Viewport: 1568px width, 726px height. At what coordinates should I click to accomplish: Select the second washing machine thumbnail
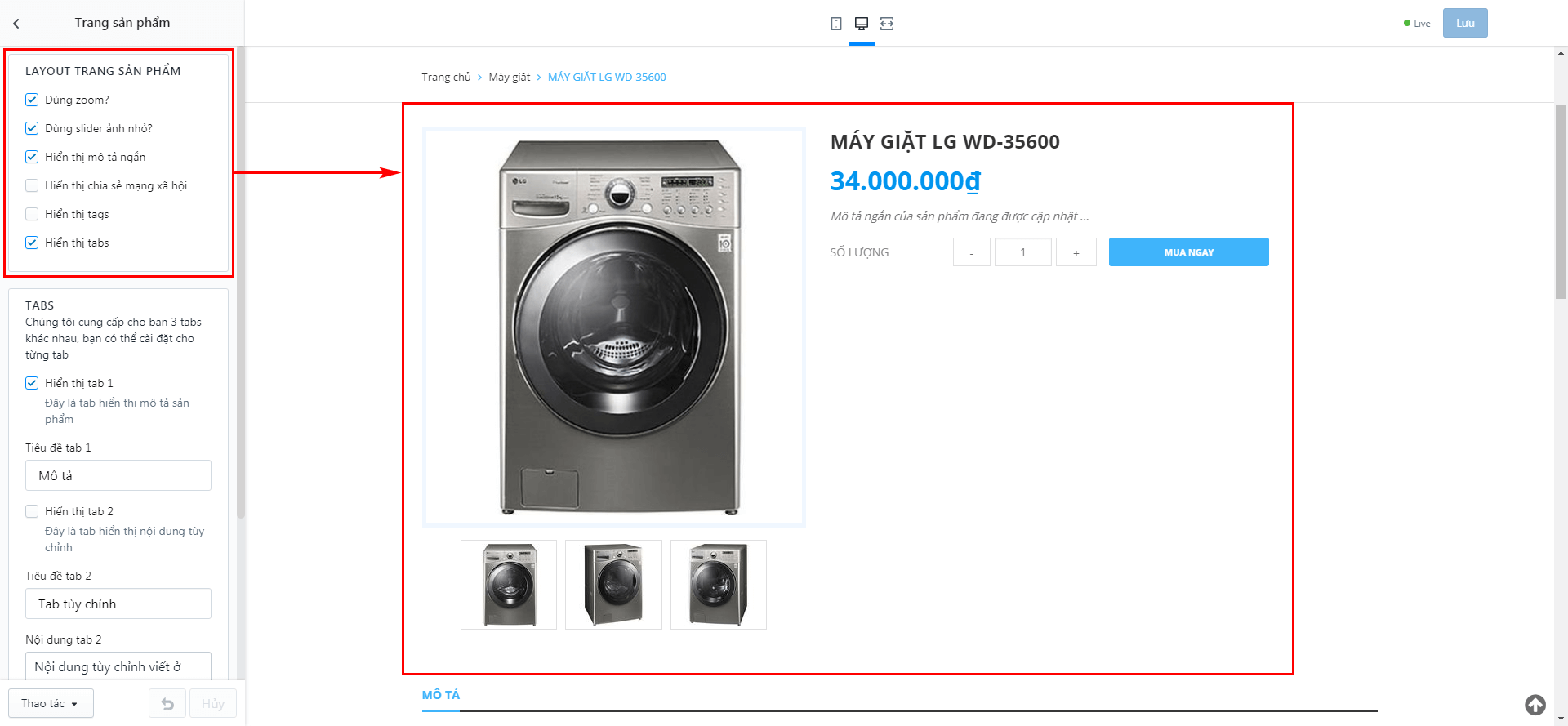tap(613, 585)
